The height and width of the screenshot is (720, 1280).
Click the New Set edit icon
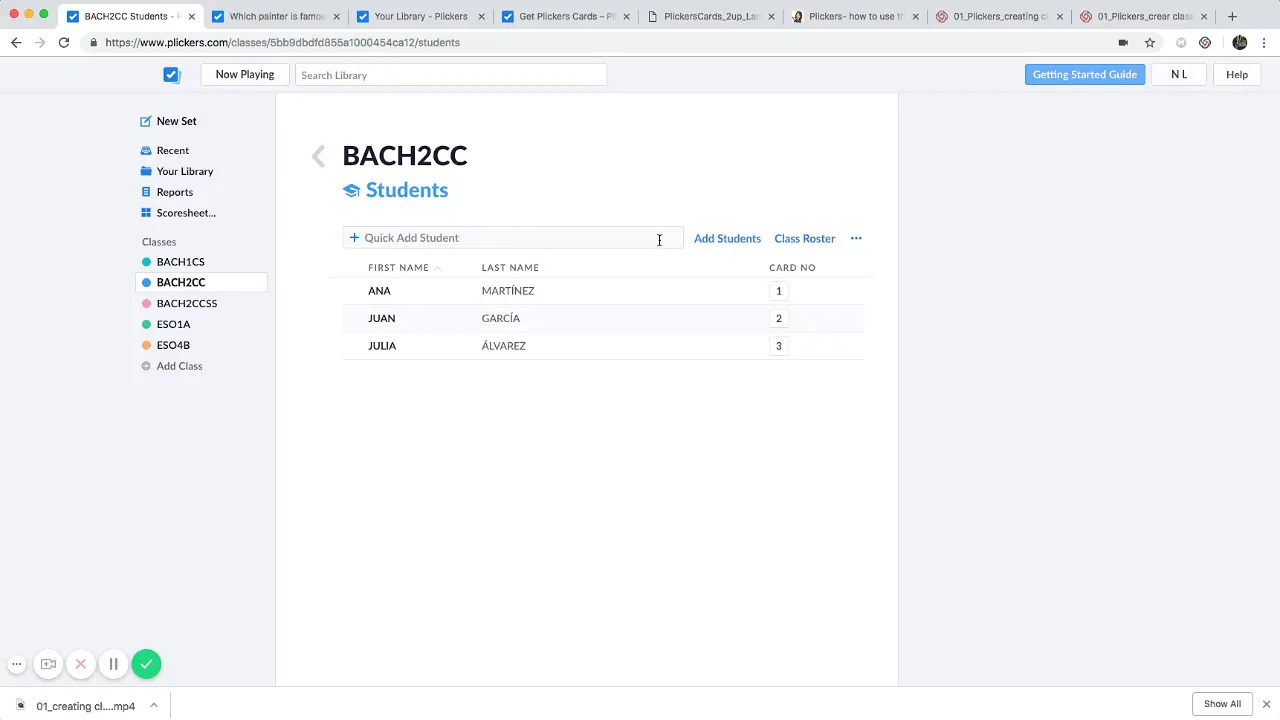[x=146, y=121]
